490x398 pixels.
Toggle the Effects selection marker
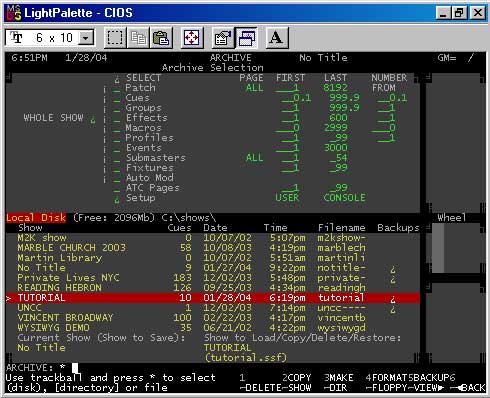click(116, 118)
